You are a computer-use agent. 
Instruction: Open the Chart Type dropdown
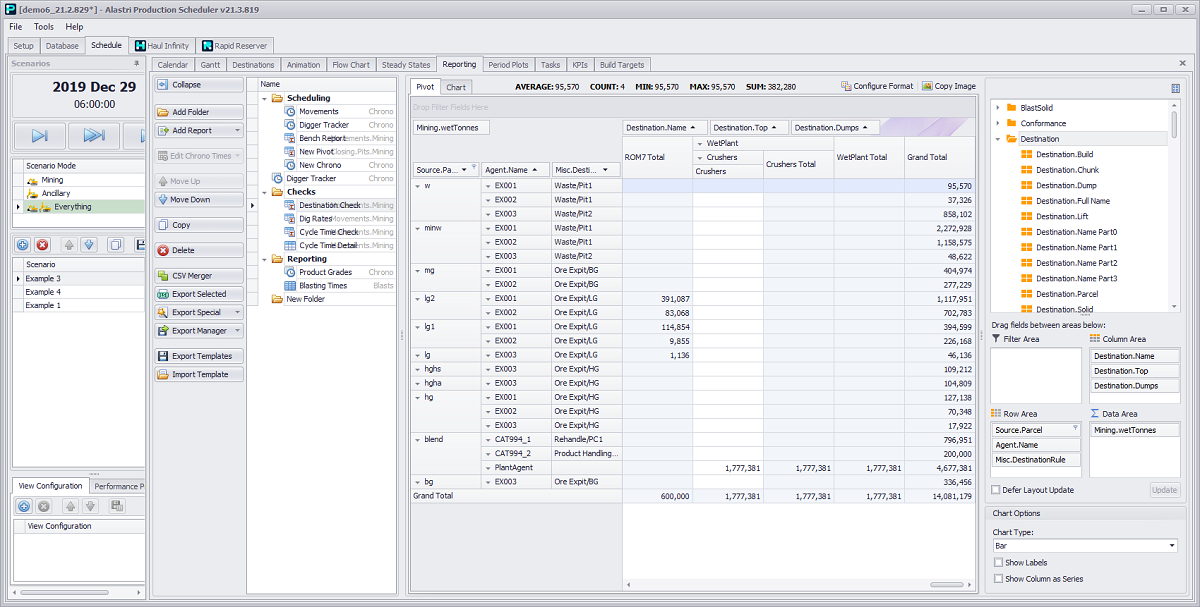[x=1171, y=546]
